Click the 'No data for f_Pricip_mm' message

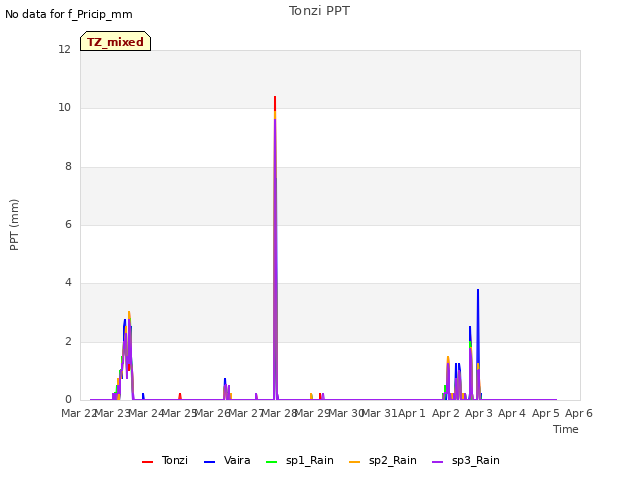tap(69, 15)
